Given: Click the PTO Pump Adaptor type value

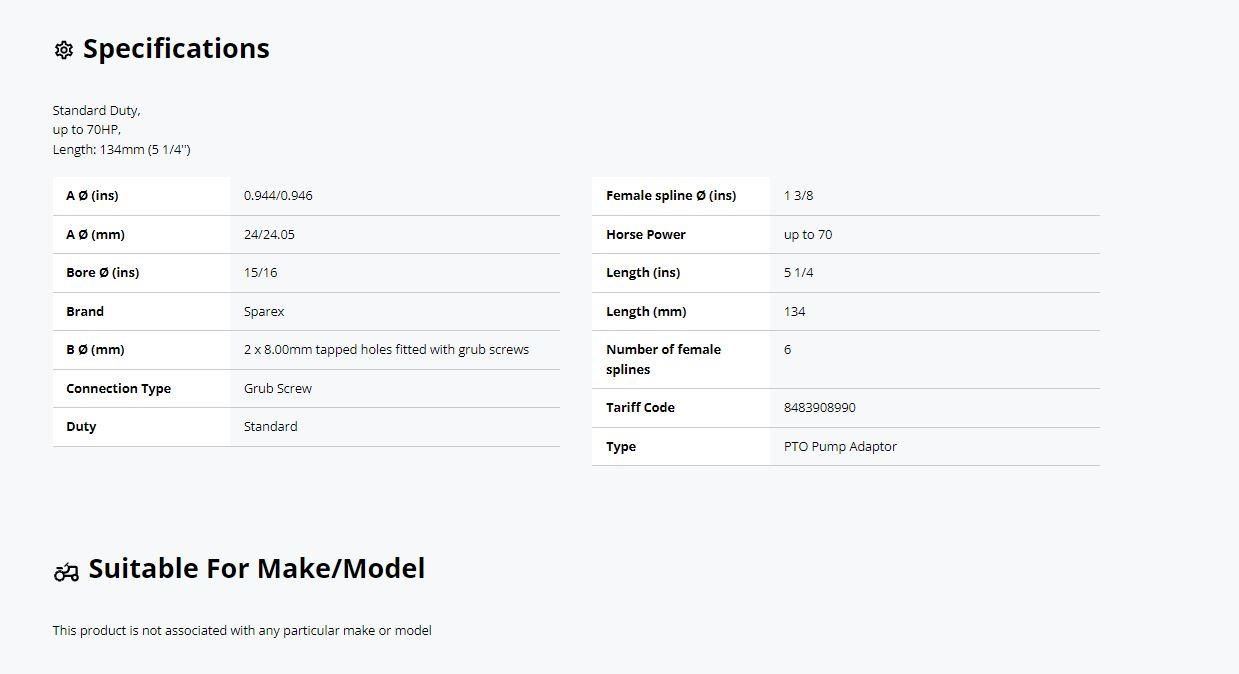Looking at the screenshot, I should pos(840,446).
